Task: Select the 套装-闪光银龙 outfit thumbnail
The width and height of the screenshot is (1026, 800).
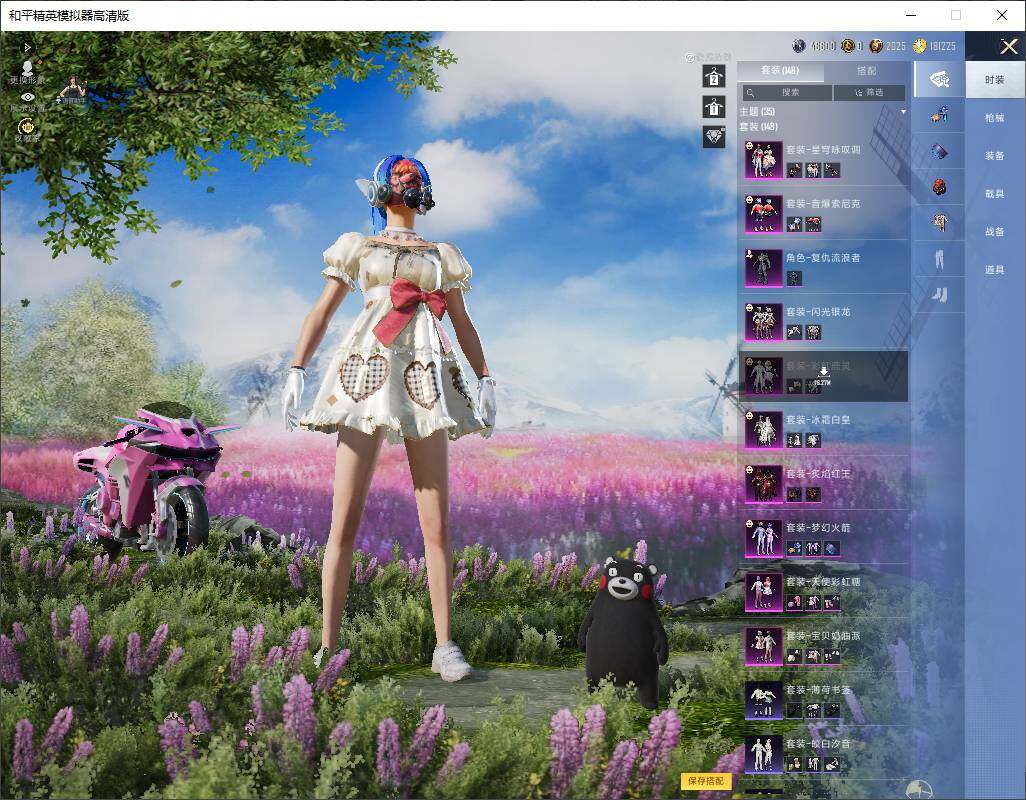Action: point(764,321)
